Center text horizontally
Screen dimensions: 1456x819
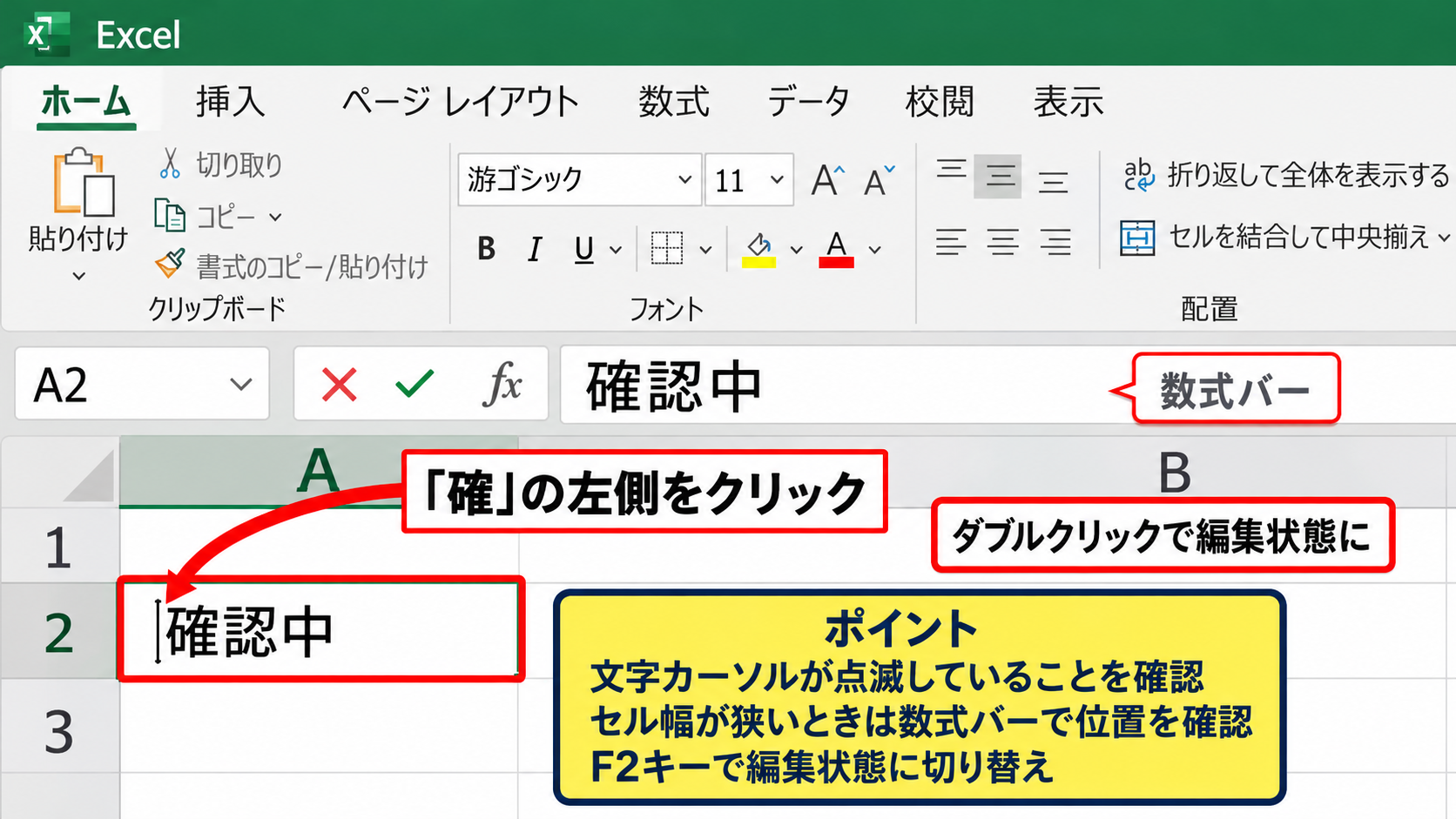pos(1002,241)
